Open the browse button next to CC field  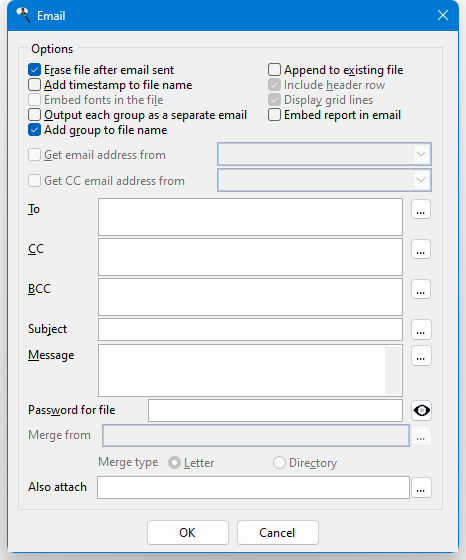point(421,249)
